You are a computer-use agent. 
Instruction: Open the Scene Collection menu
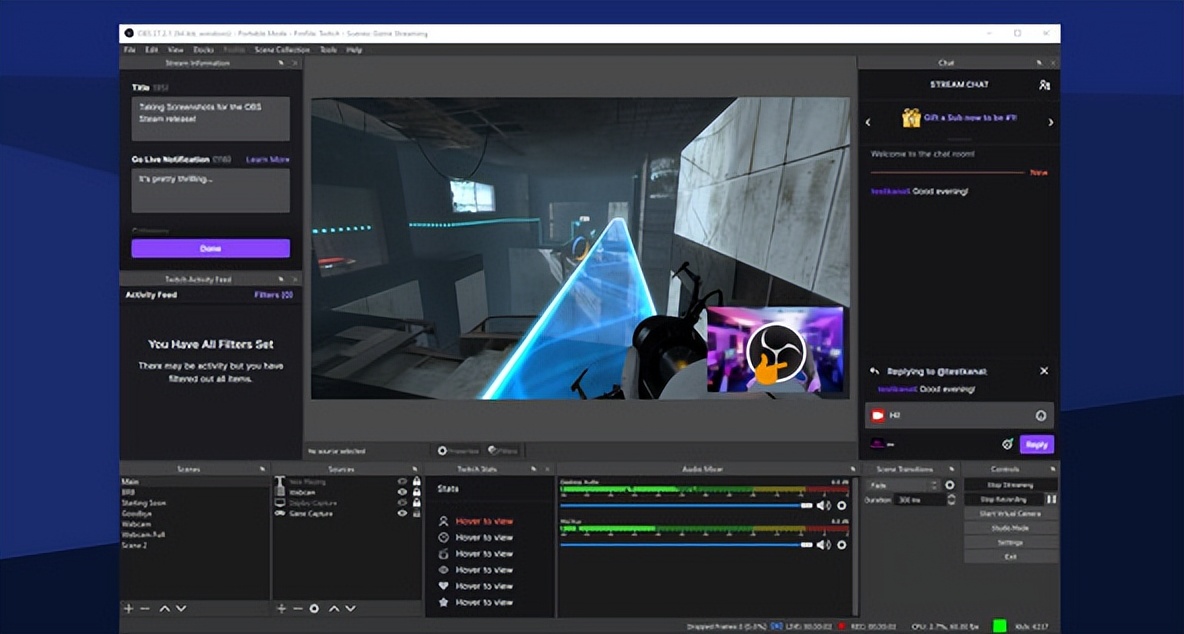click(282, 49)
